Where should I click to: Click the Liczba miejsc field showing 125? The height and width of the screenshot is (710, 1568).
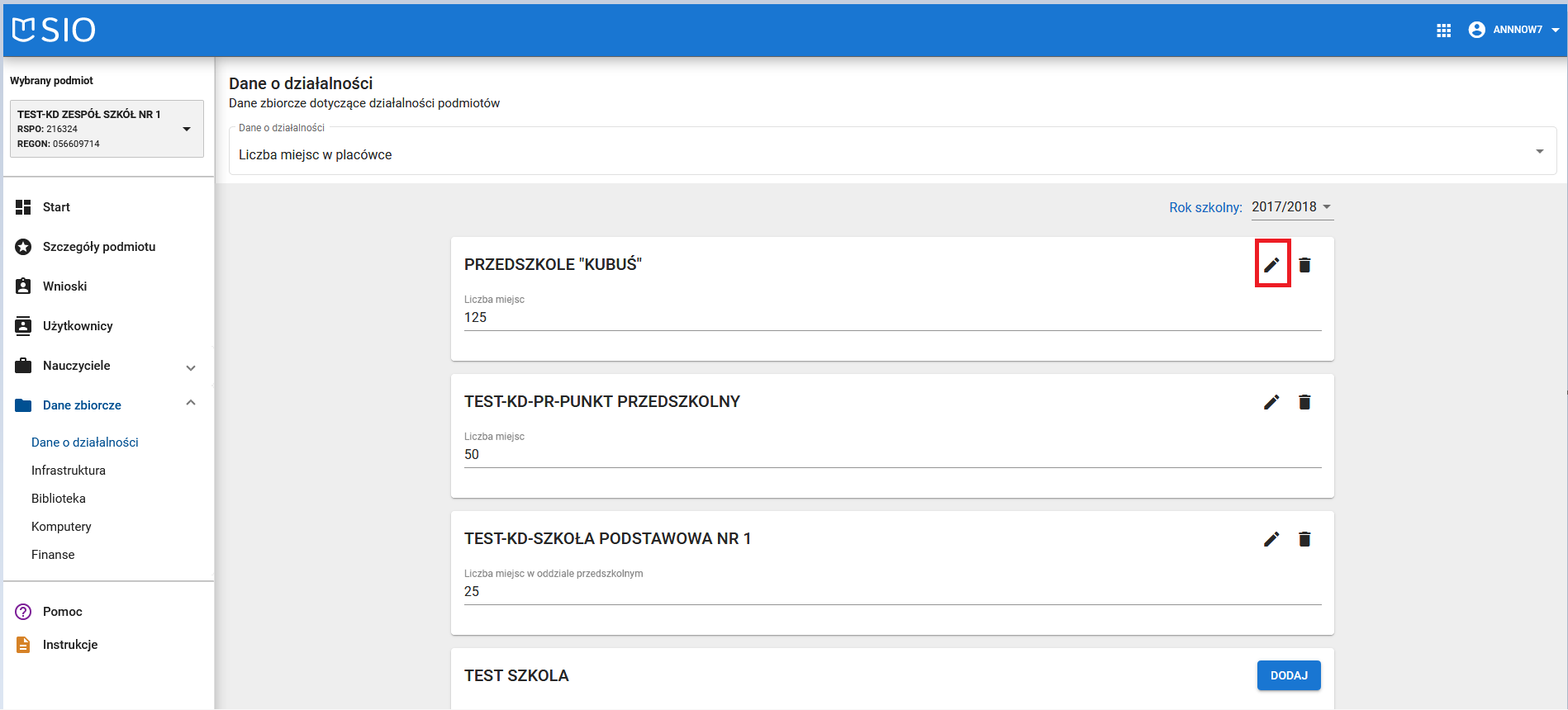pos(892,318)
